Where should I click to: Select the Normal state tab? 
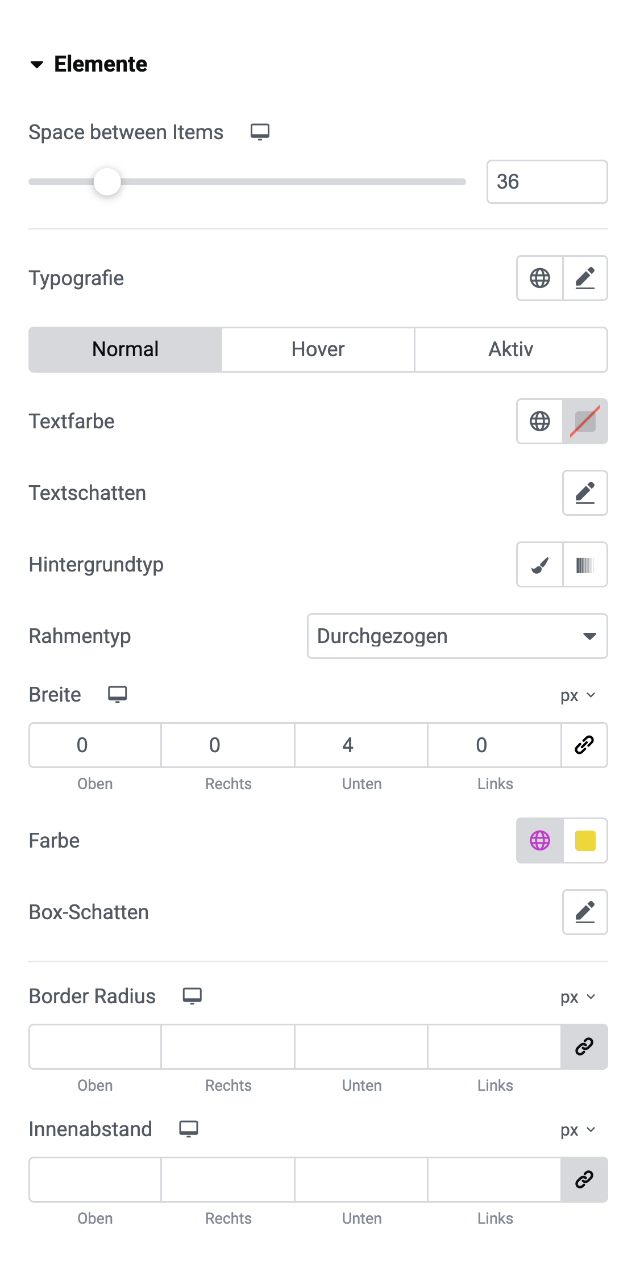[x=125, y=349]
